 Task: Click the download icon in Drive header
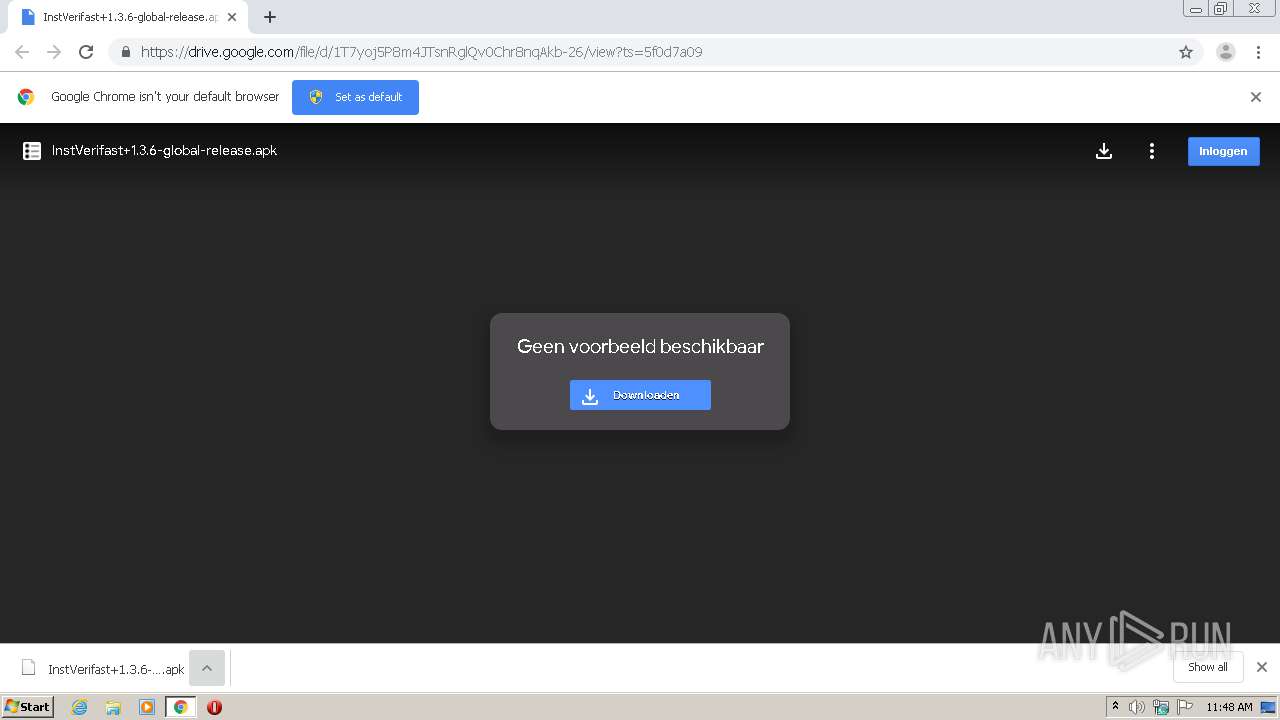point(1104,151)
